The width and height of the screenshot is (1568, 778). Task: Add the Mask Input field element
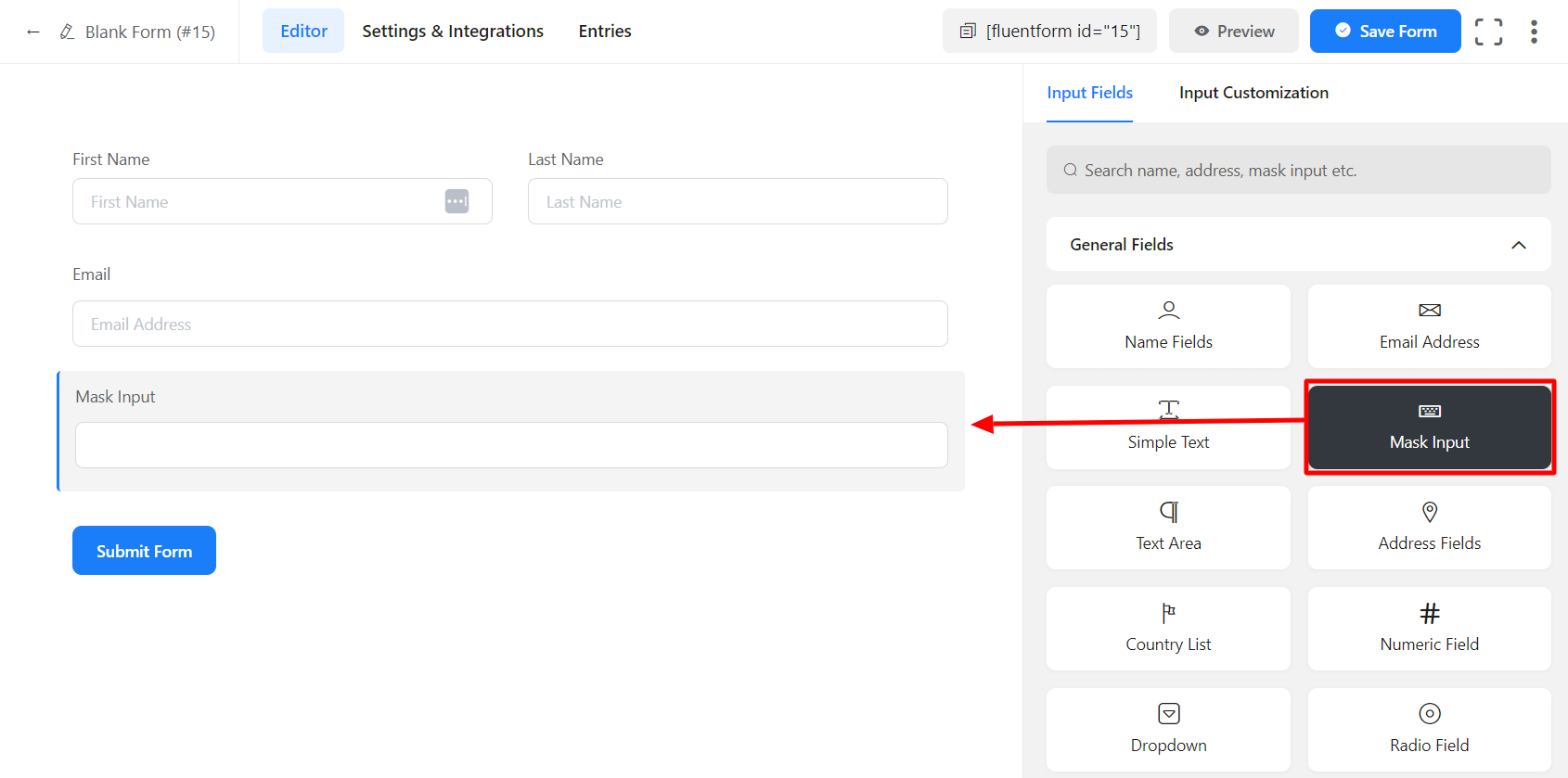click(x=1429, y=427)
